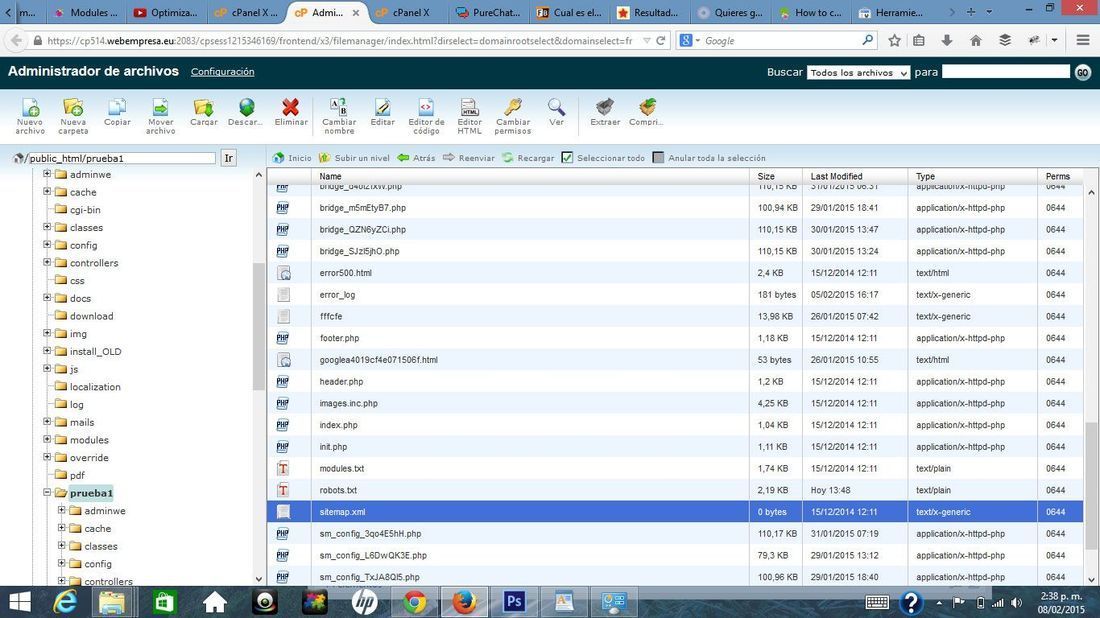This screenshot has height=618, width=1100.
Task: Refresh the file list with Recargar
Action: tap(528, 158)
